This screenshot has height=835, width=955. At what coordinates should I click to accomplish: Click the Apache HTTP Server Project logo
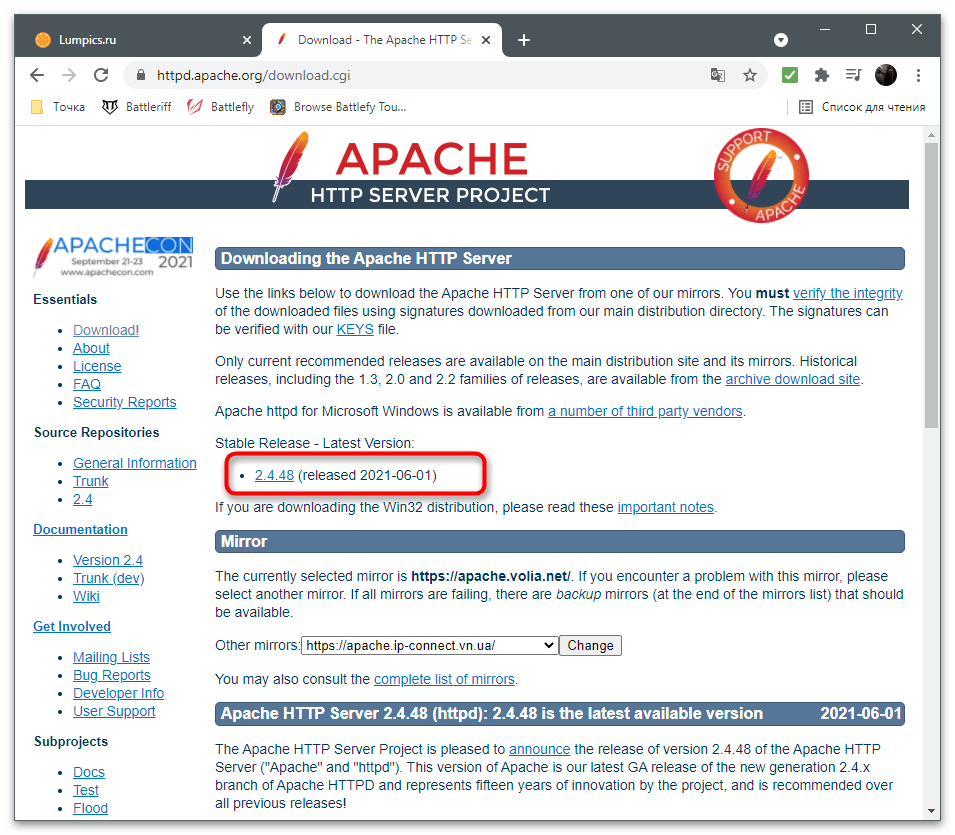[x=412, y=169]
